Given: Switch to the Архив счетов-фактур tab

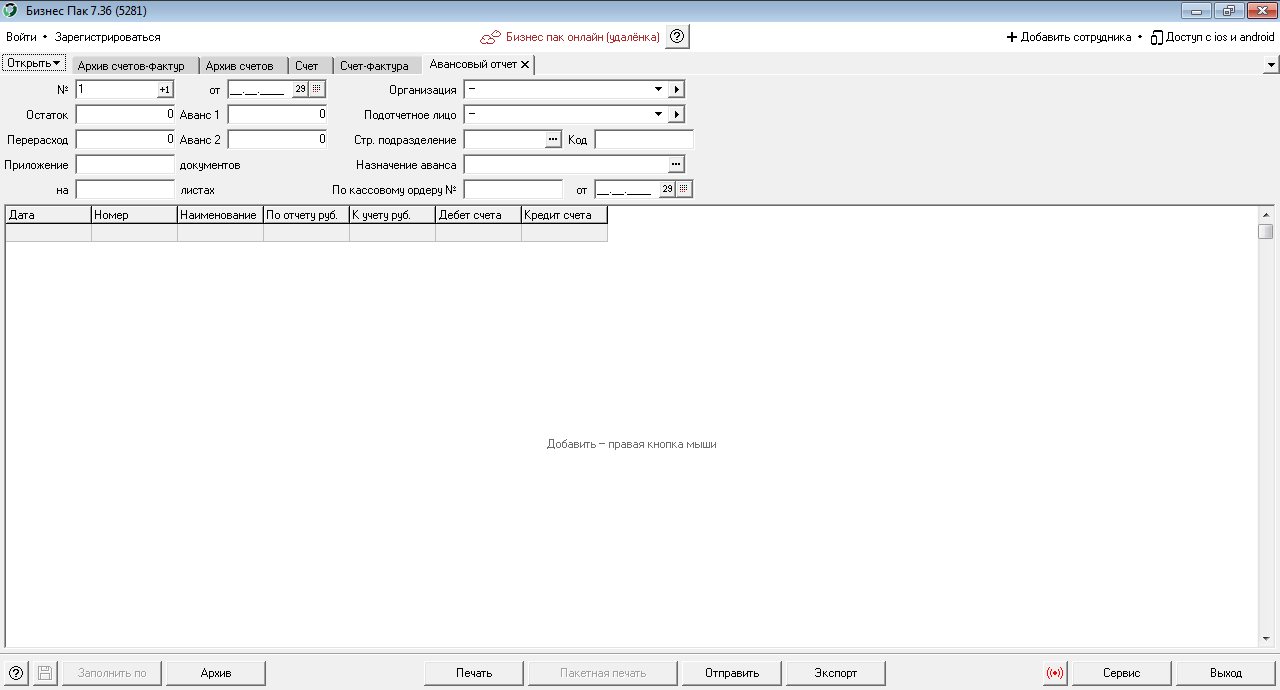Looking at the screenshot, I should pyautogui.click(x=131, y=66).
